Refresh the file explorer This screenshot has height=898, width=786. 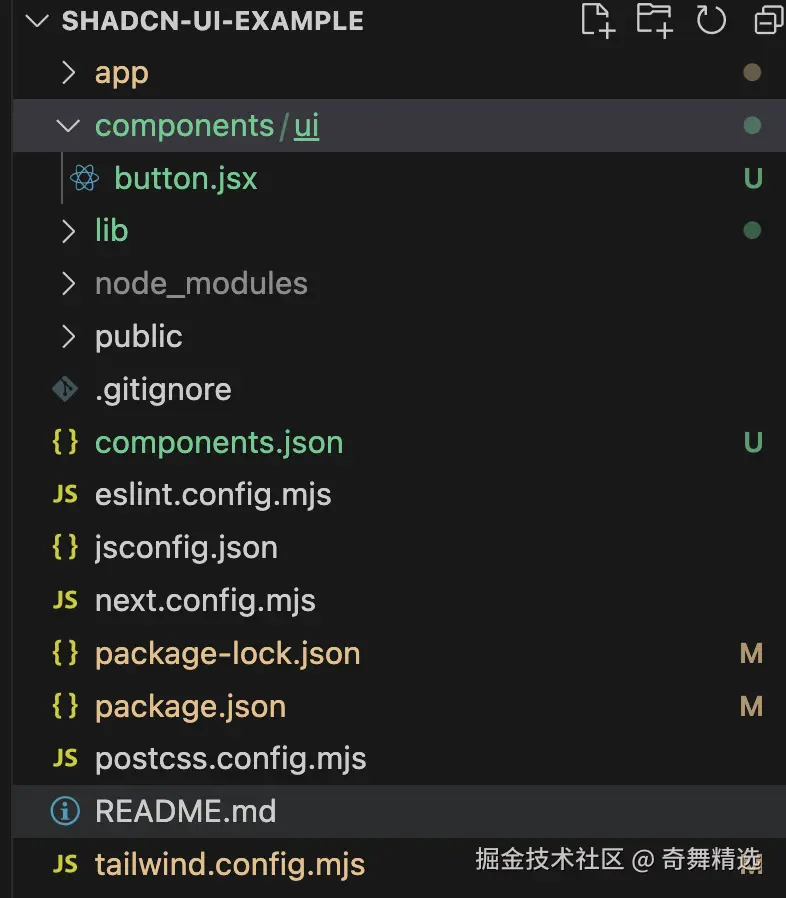pyautogui.click(x=711, y=20)
